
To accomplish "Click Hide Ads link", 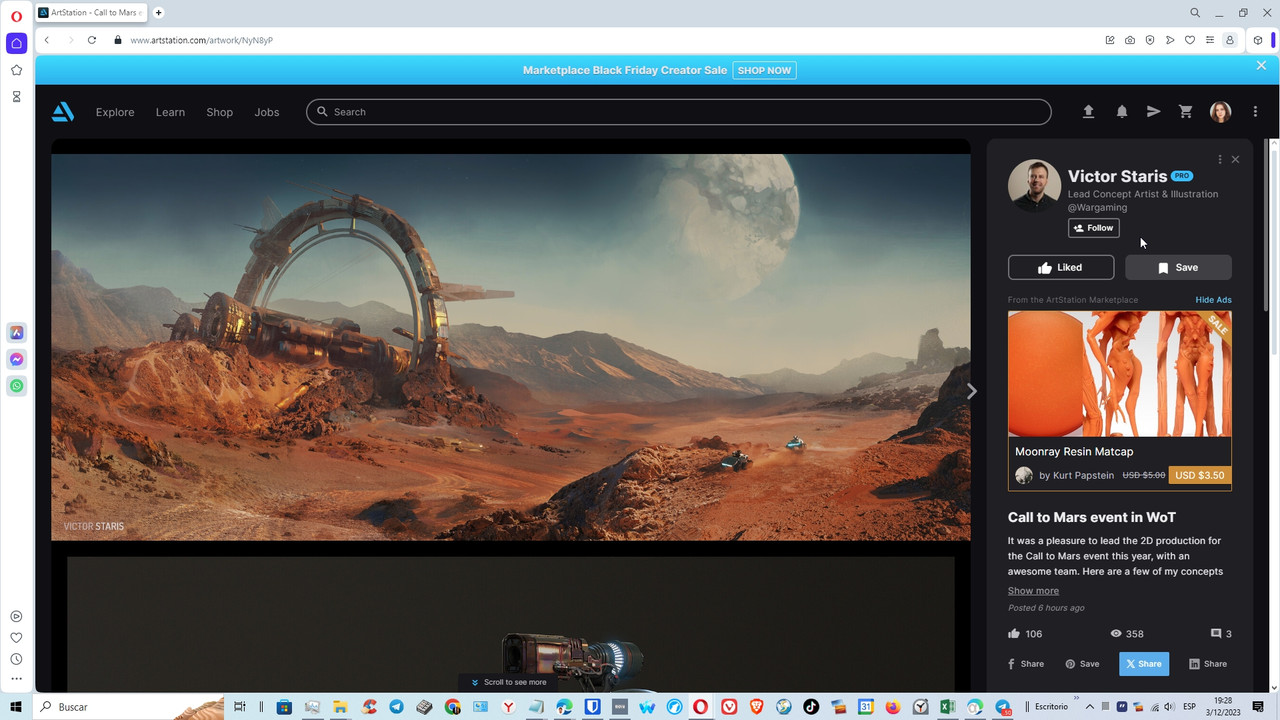I will pos(1213,300).
